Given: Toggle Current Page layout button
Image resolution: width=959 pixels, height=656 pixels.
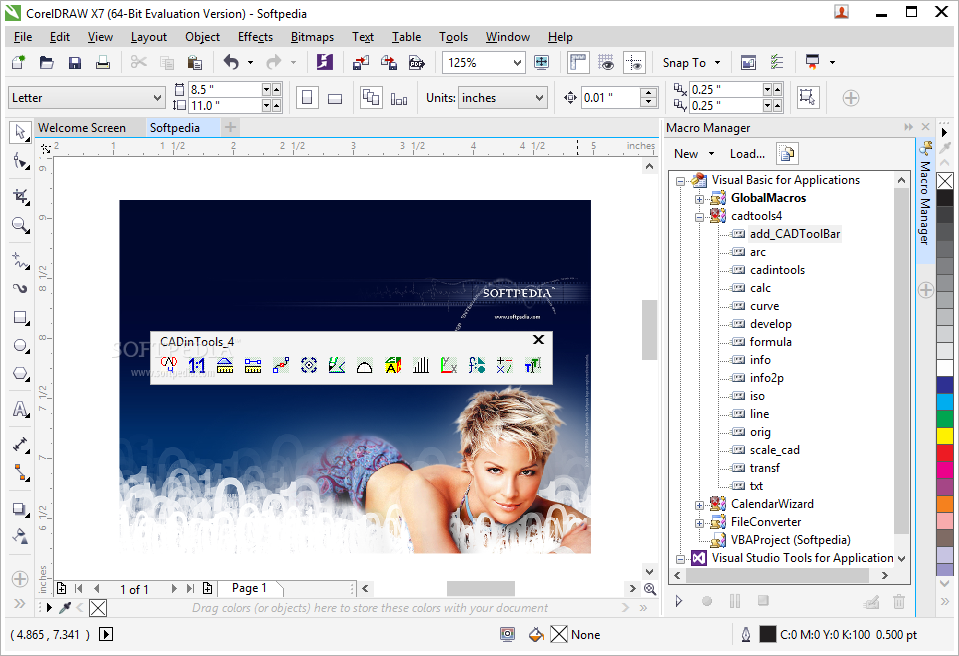Looking at the screenshot, I should click(x=399, y=98).
